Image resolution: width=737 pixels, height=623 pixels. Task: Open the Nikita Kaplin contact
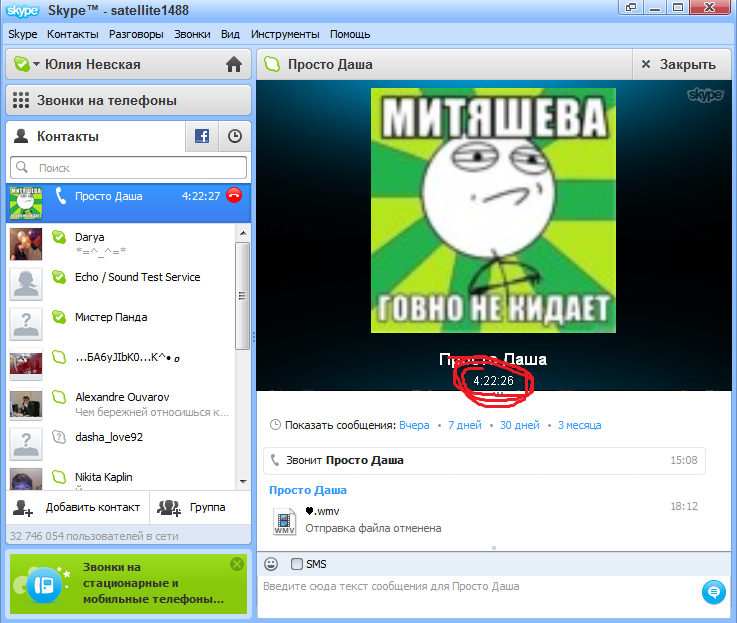(x=120, y=477)
